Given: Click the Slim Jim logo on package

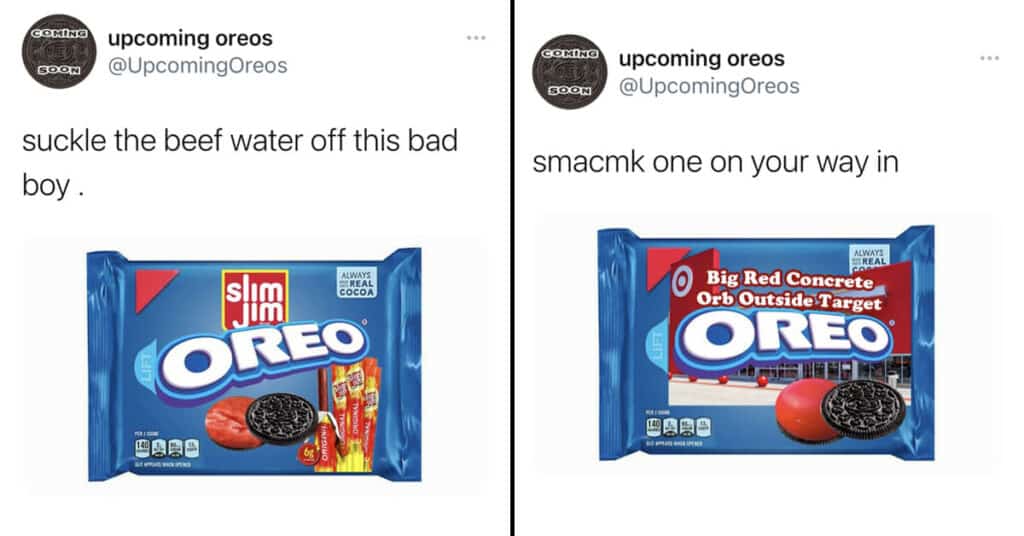Looking at the screenshot, I should coord(255,299).
